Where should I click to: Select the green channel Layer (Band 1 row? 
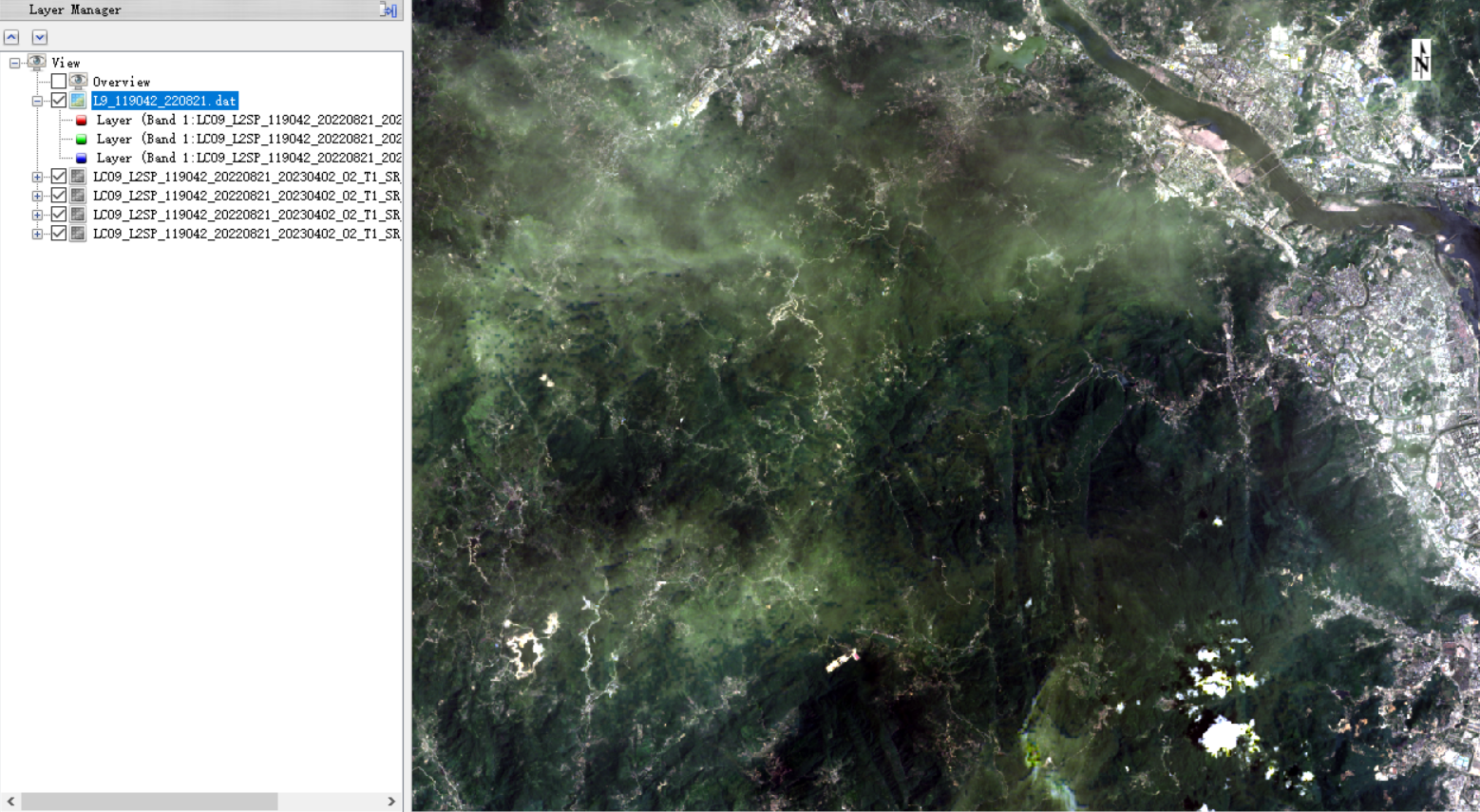click(249, 140)
